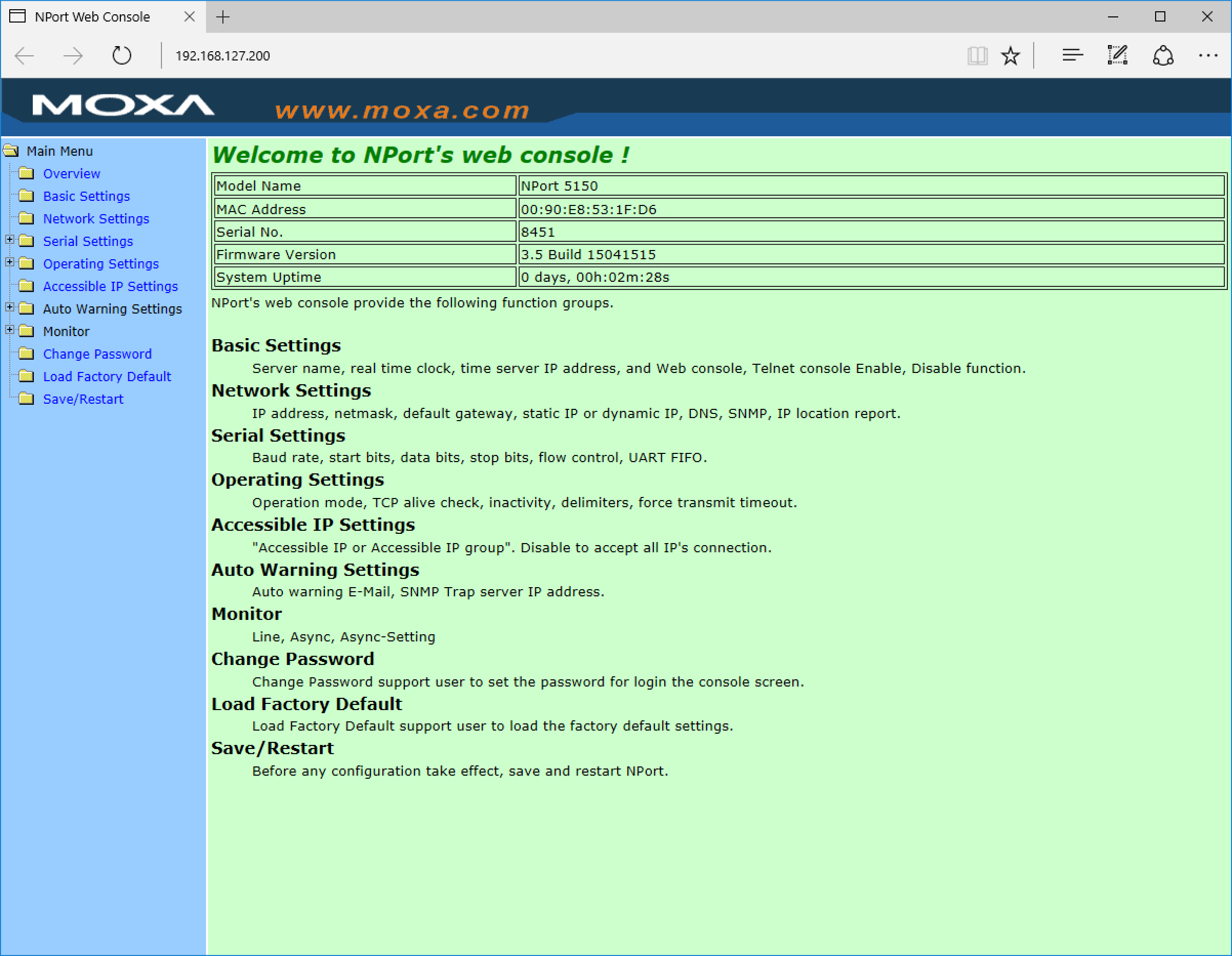Screen dimensions: 1232x956
Task: Open the Serial Settings folder icon
Action: coord(28,241)
